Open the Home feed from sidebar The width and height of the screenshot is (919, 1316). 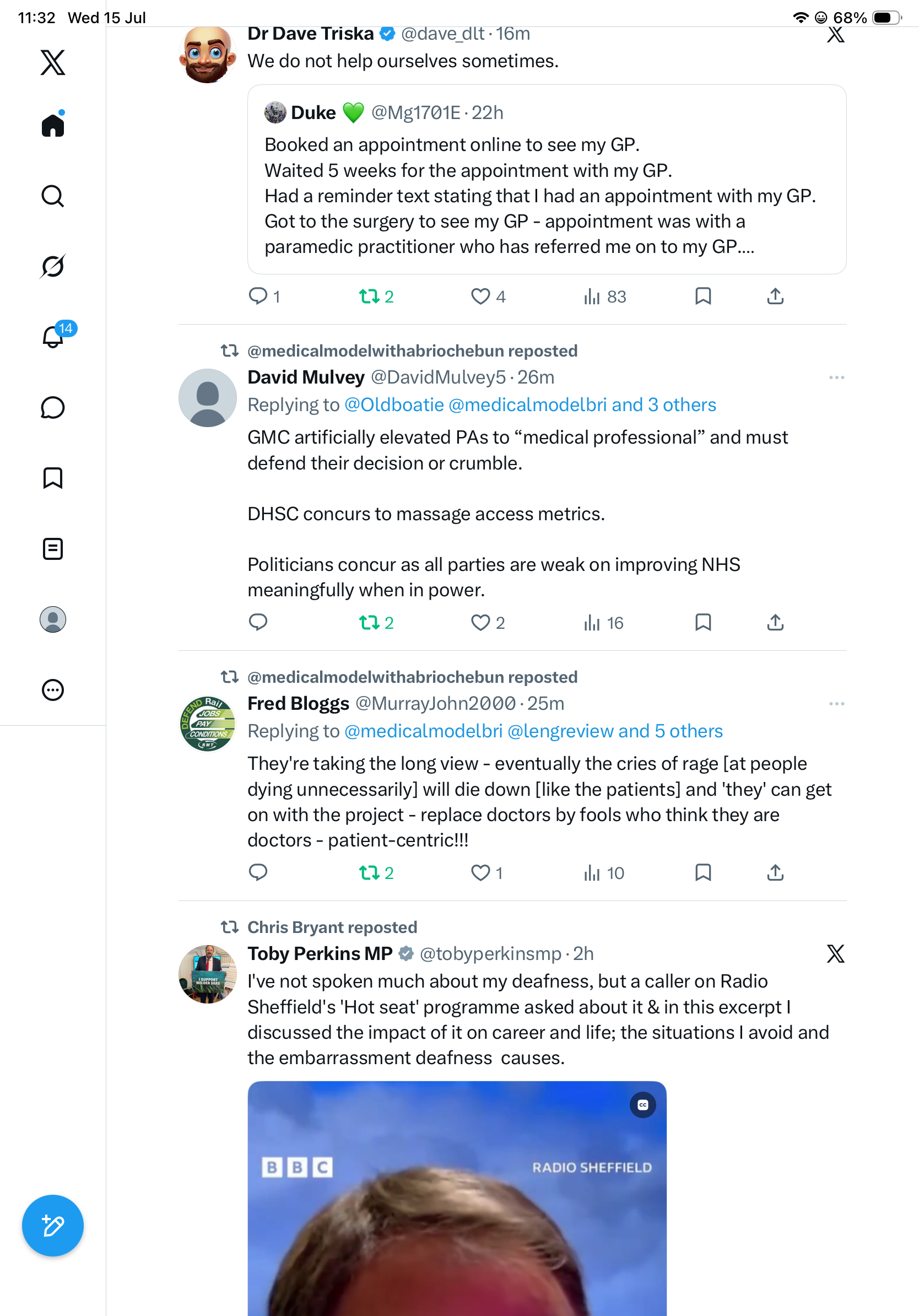[x=53, y=125]
